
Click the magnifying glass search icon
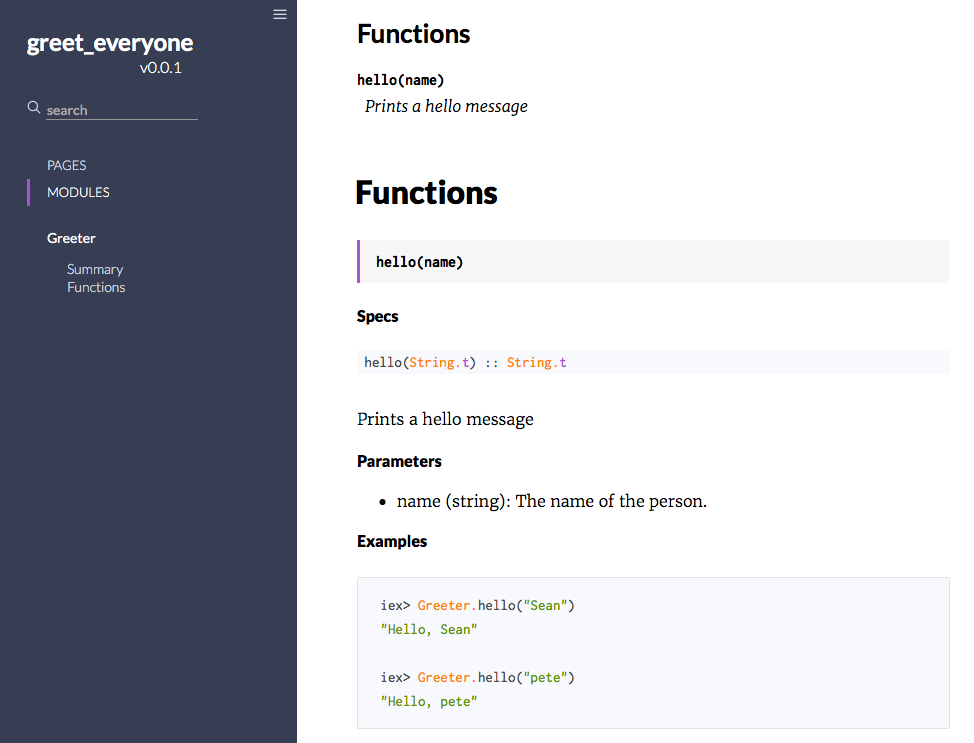pos(34,108)
